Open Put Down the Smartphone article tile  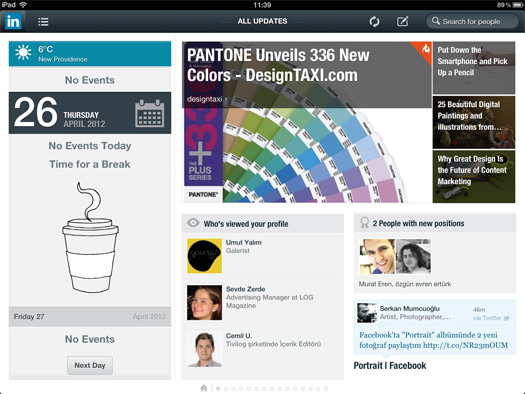pos(474,68)
